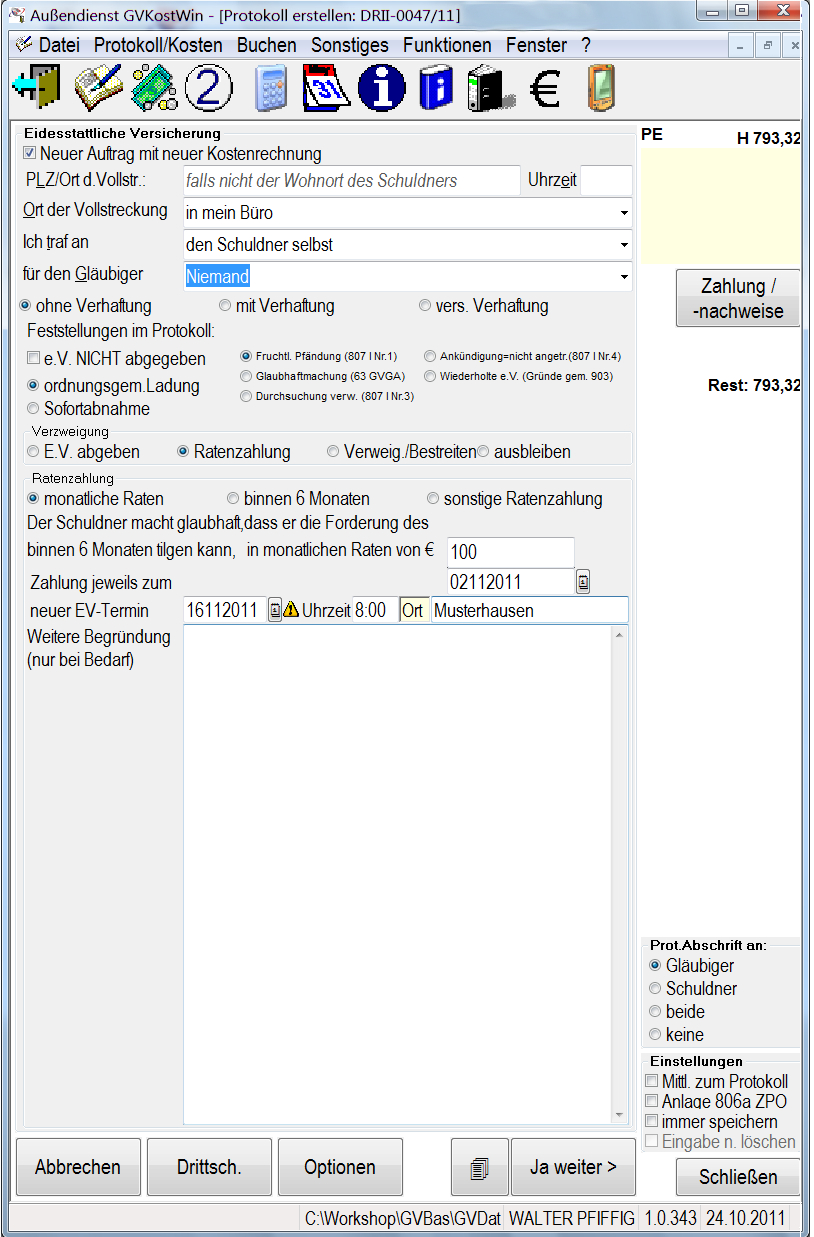Expand the 'Ort der Vollstreckung' dropdown

tap(624, 213)
